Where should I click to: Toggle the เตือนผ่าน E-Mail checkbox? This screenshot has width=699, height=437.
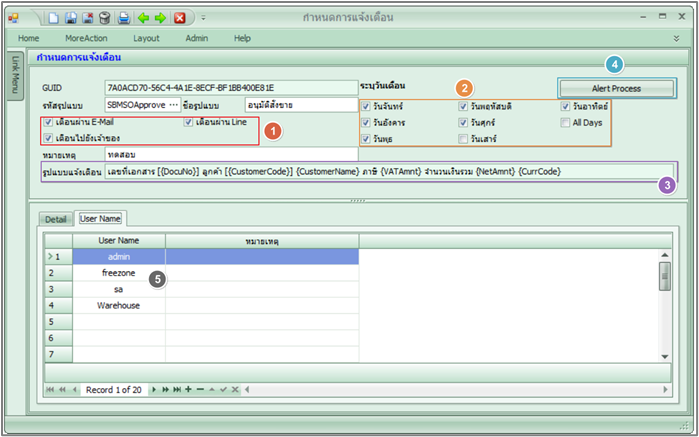pyautogui.click(x=49, y=123)
